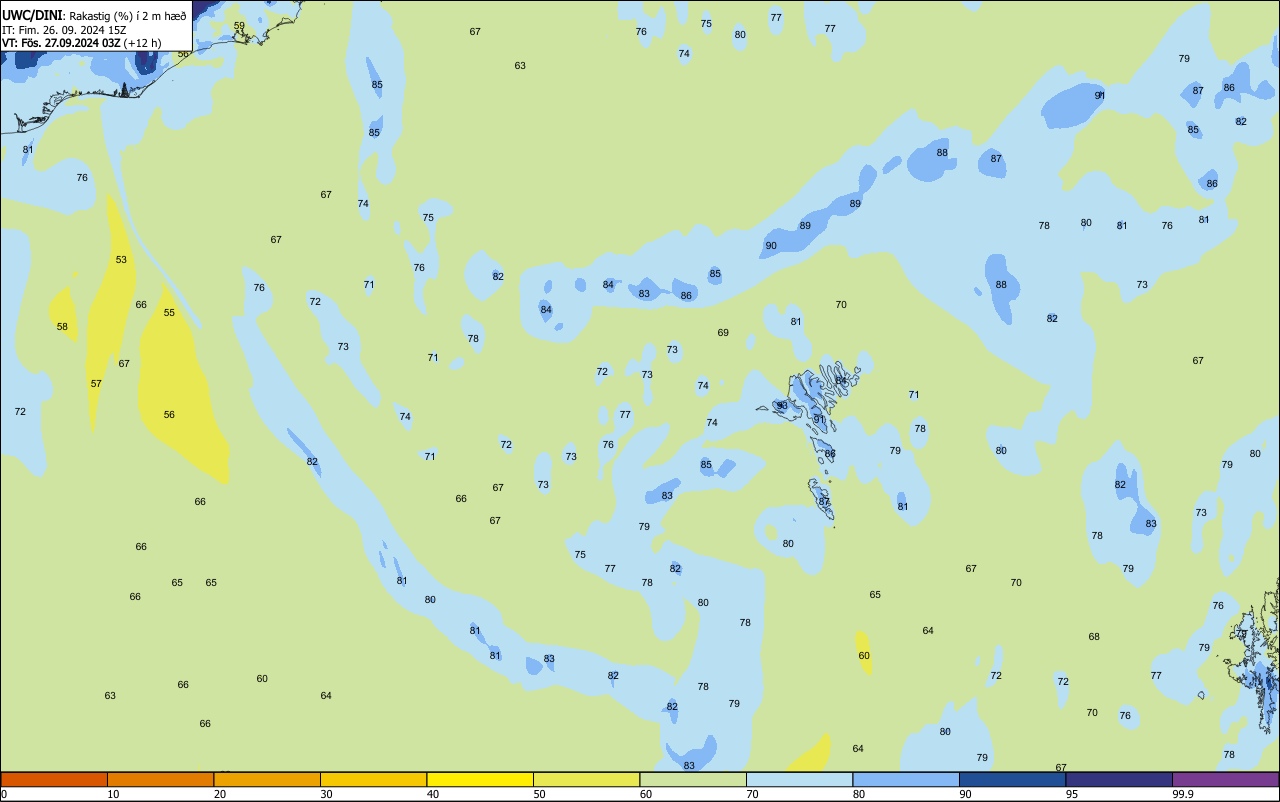Pick the 20–30 legend color segment

coord(267,779)
